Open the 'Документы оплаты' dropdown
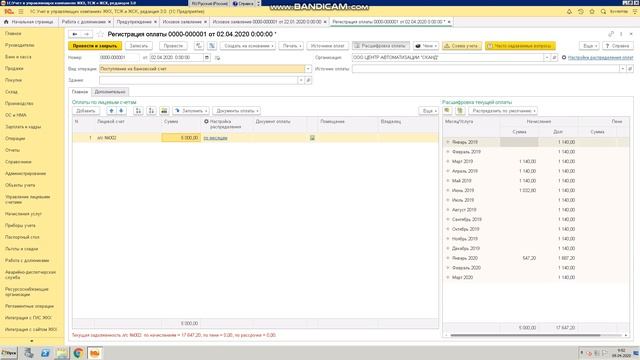Viewport: 640px width, 360px height. (x=237, y=111)
